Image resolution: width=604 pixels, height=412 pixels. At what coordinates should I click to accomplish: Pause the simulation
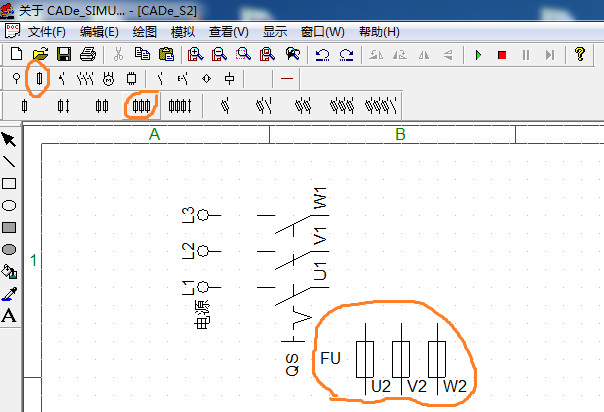pos(526,55)
